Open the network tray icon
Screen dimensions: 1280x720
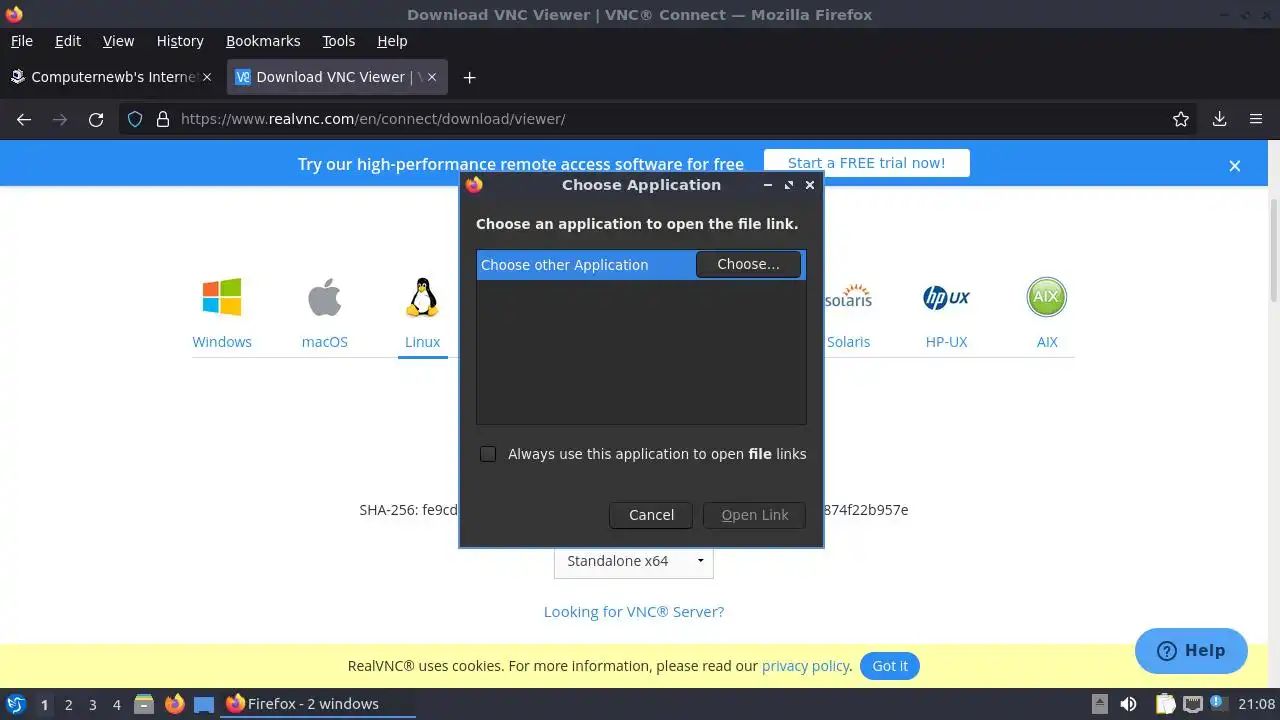click(1192, 704)
